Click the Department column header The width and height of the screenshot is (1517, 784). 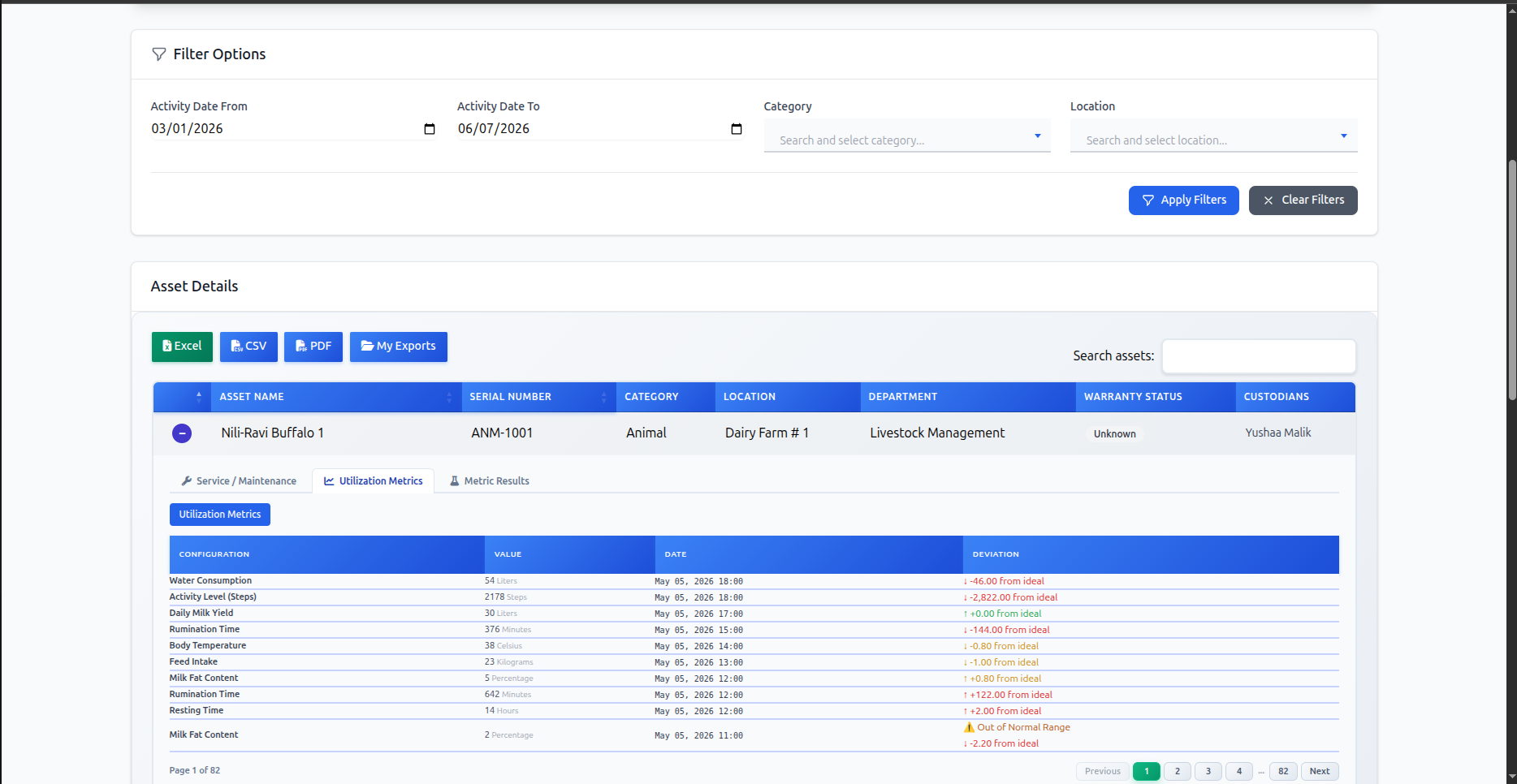[967, 397]
